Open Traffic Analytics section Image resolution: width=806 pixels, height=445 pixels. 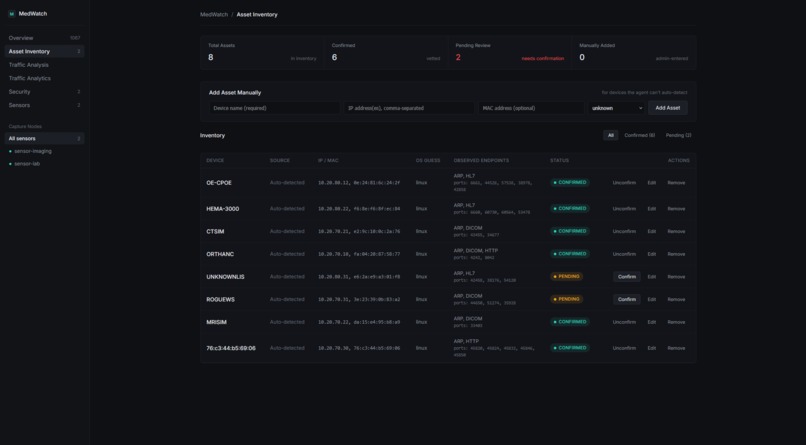tap(44, 78)
